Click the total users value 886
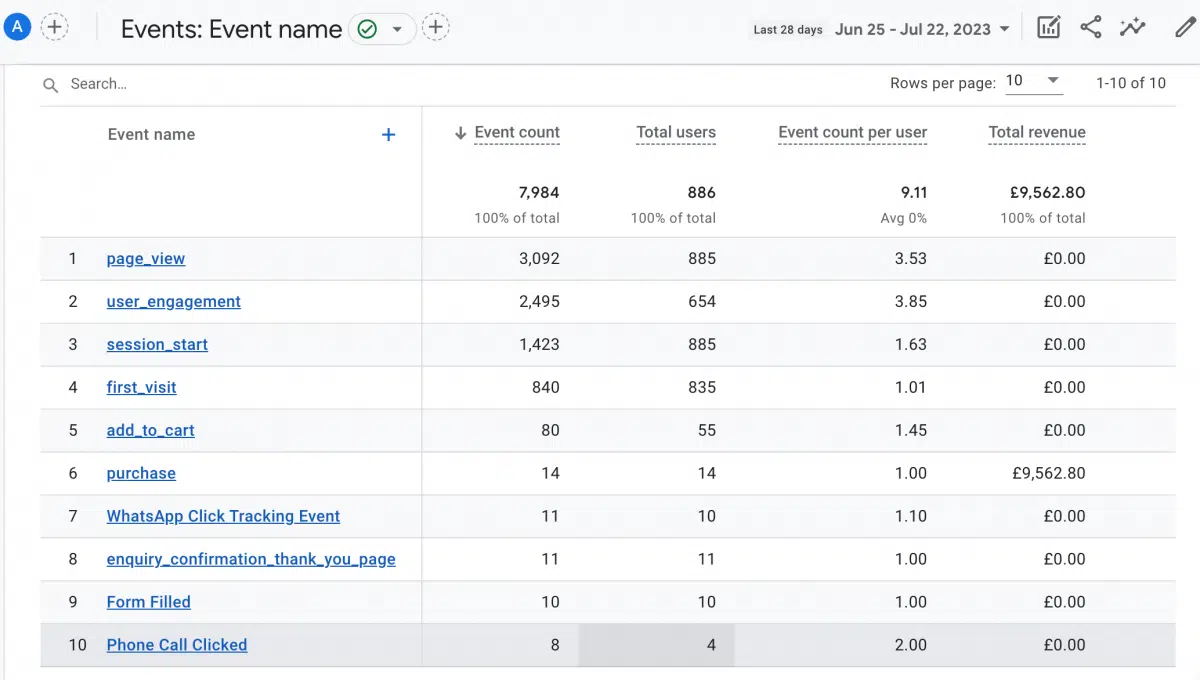This screenshot has width=1200, height=680. click(x=702, y=192)
